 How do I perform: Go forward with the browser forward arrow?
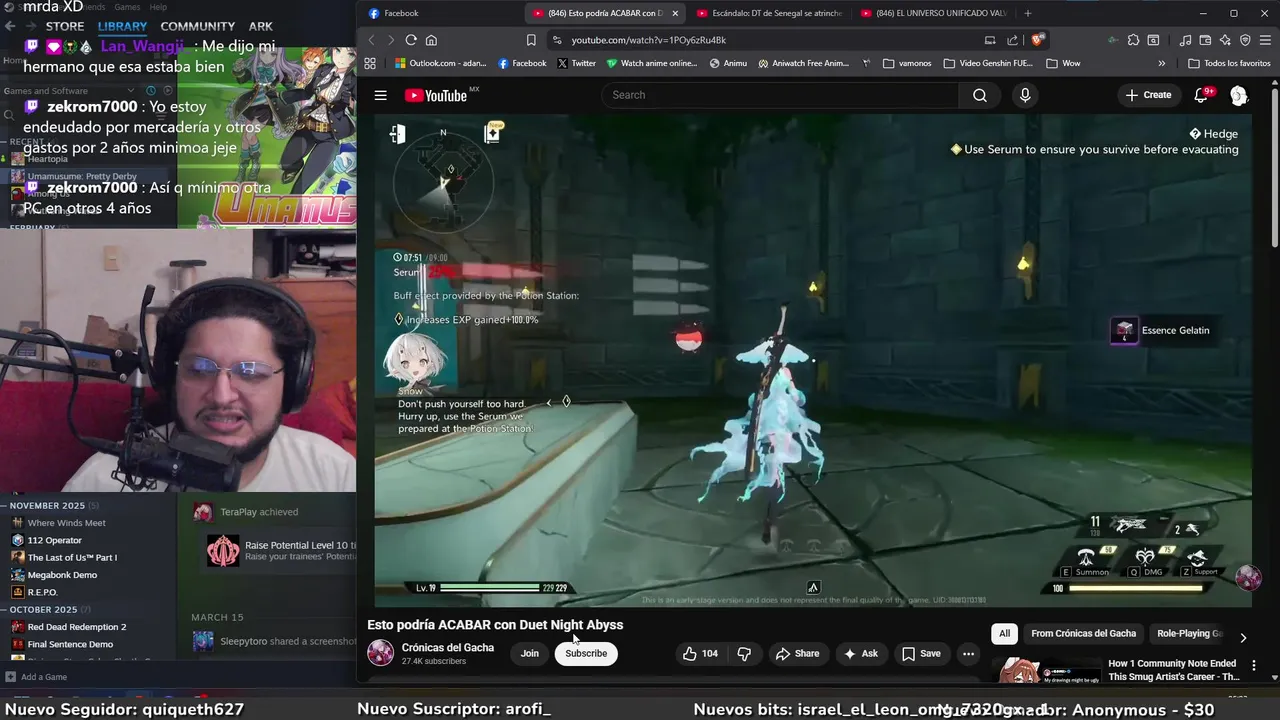pos(390,40)
